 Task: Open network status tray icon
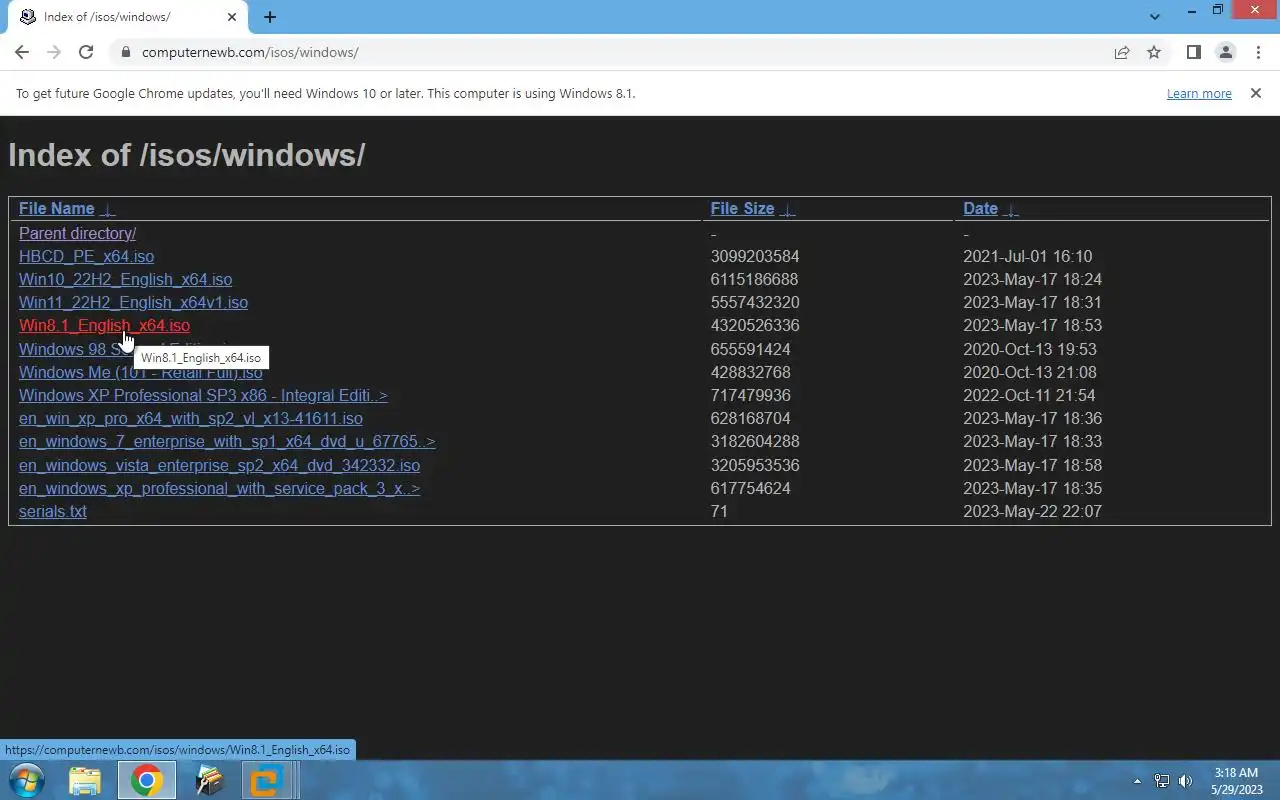point(1162,781)
